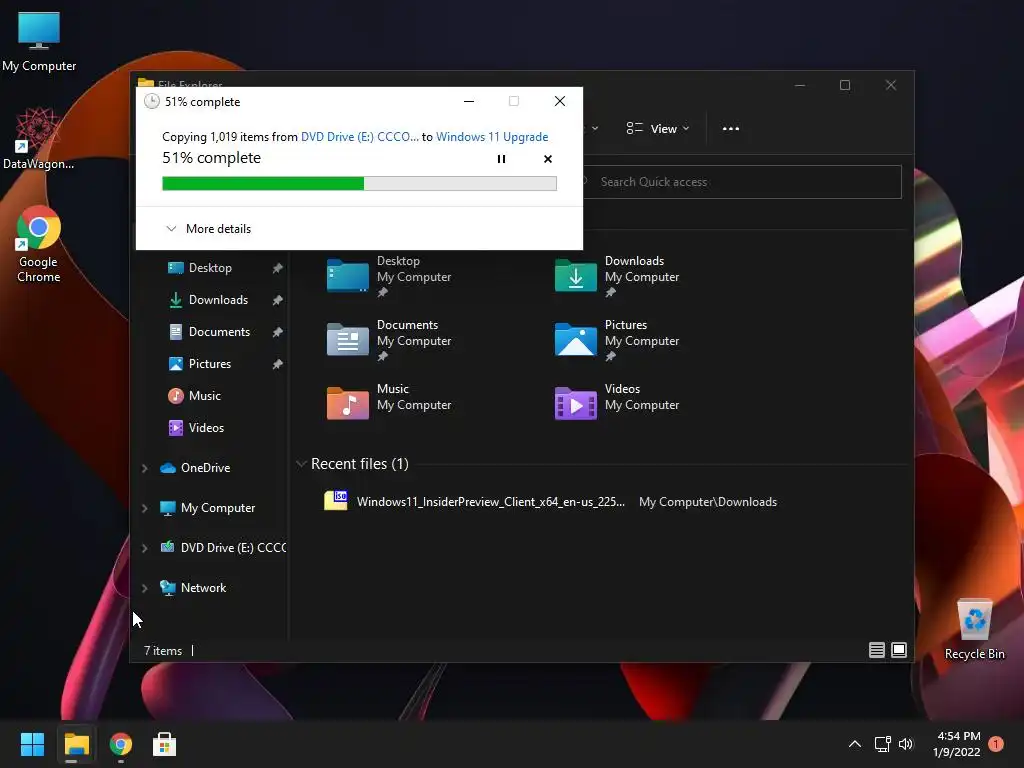Expand More details in copy dialog
The width and height of the screenshot is (1024, 768).
click(208, 229)
